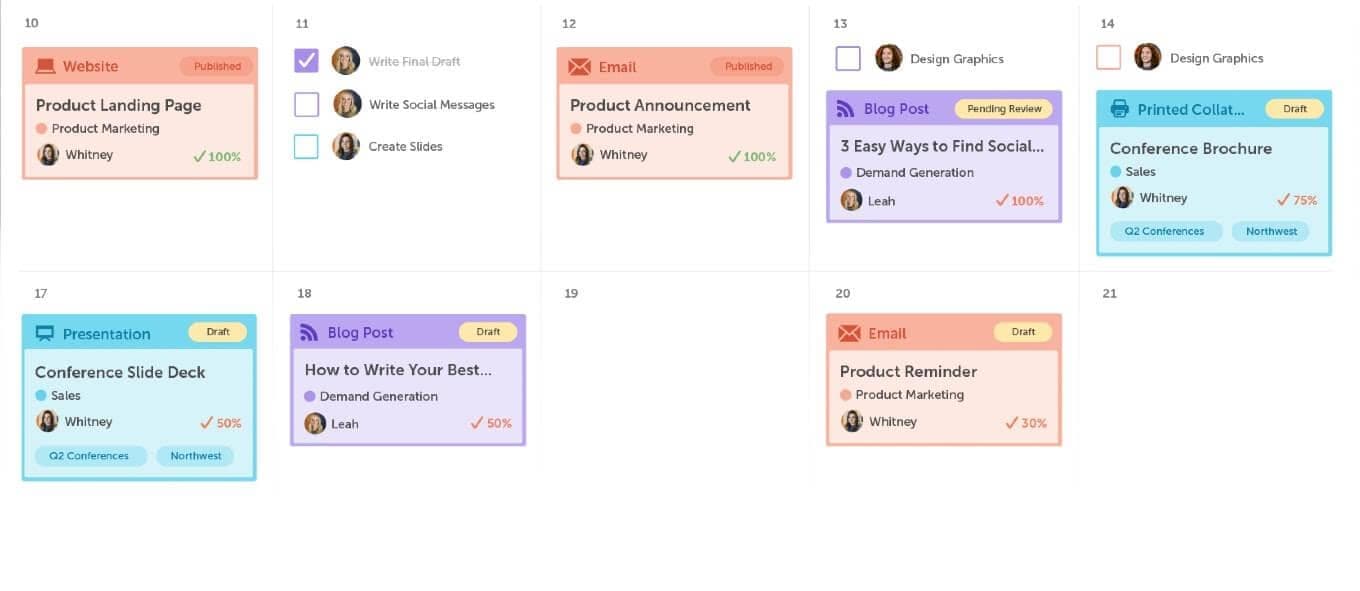Click the Pending Review status badge

pyautogui.click(x=1004, y=109)
